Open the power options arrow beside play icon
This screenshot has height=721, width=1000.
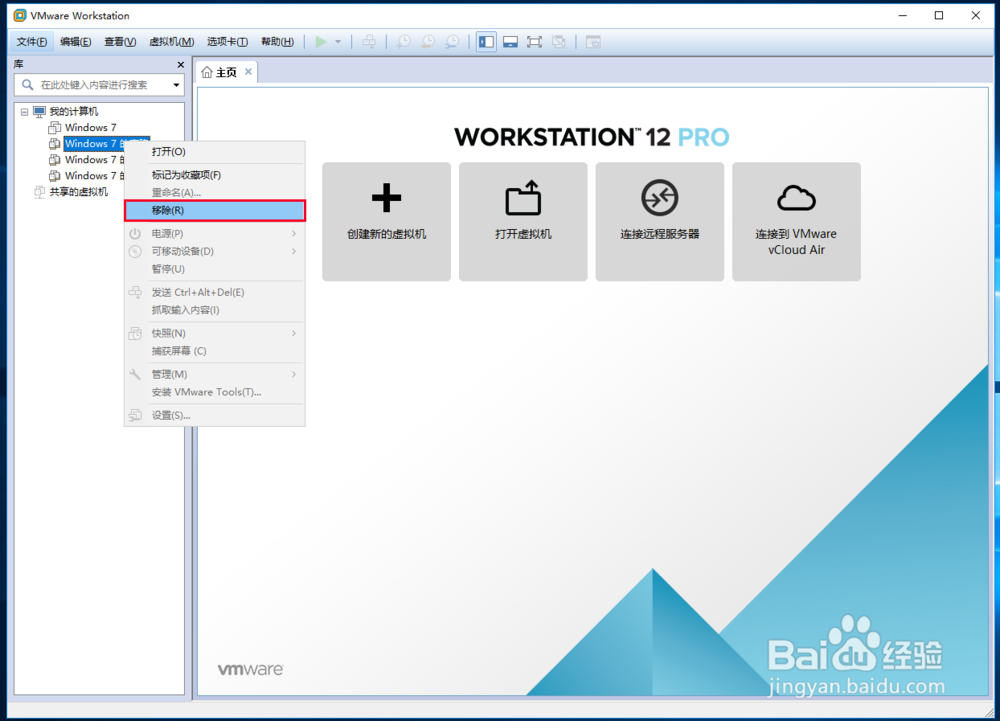[338, 42]
